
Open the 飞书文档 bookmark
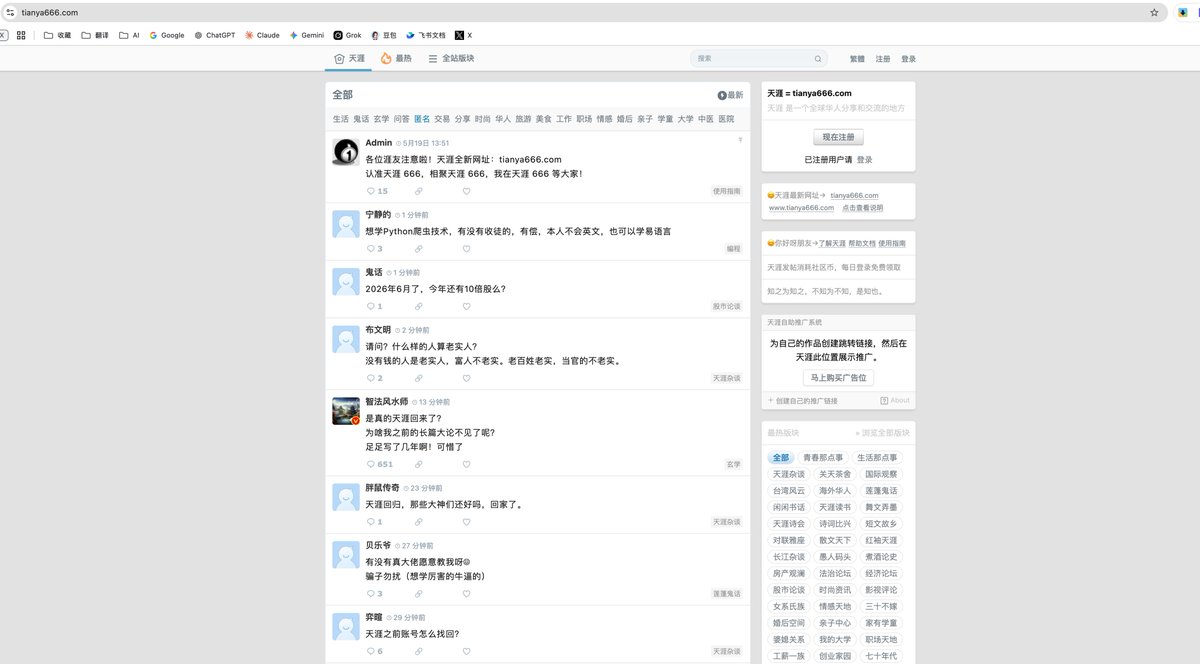click(426, 35)
